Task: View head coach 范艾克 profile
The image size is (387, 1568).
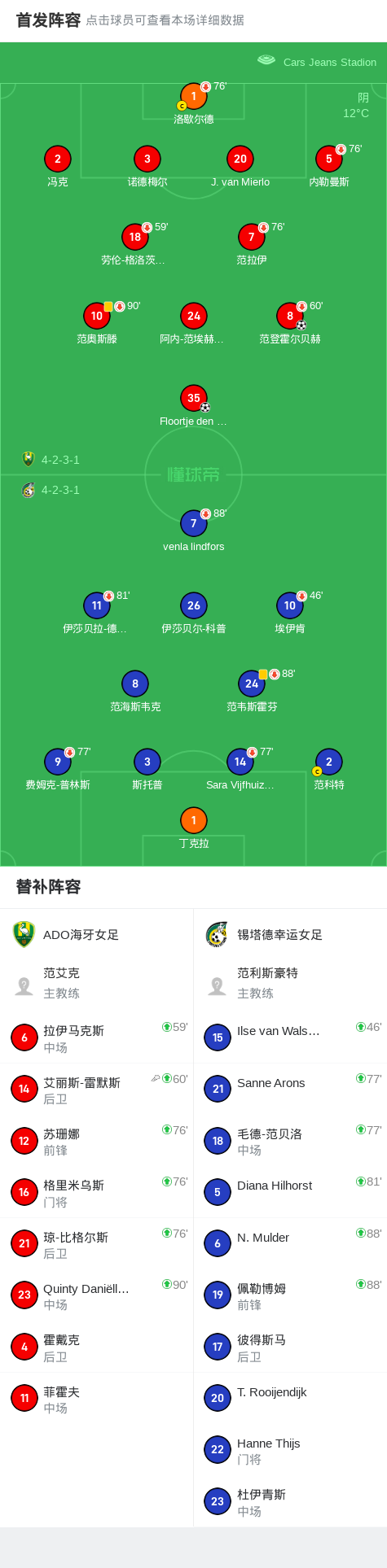Action: click(97, 983)
